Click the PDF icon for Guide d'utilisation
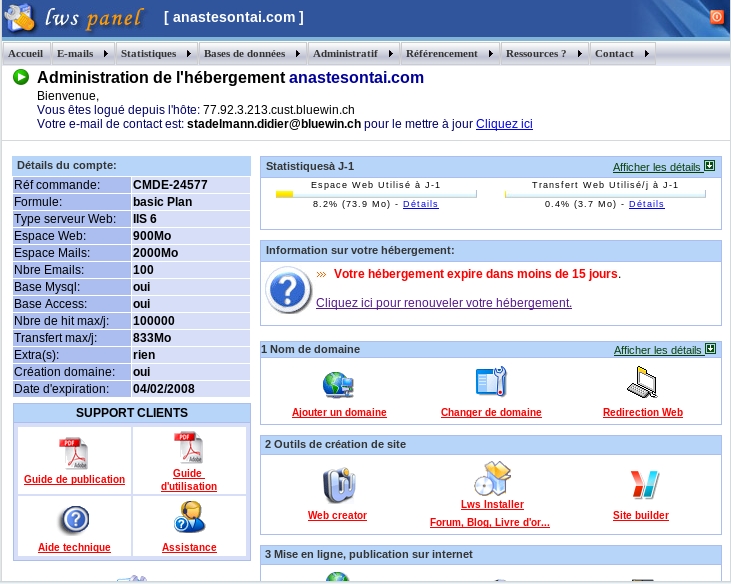The height and width of the screenshot is (584, 731). [189, 447]
